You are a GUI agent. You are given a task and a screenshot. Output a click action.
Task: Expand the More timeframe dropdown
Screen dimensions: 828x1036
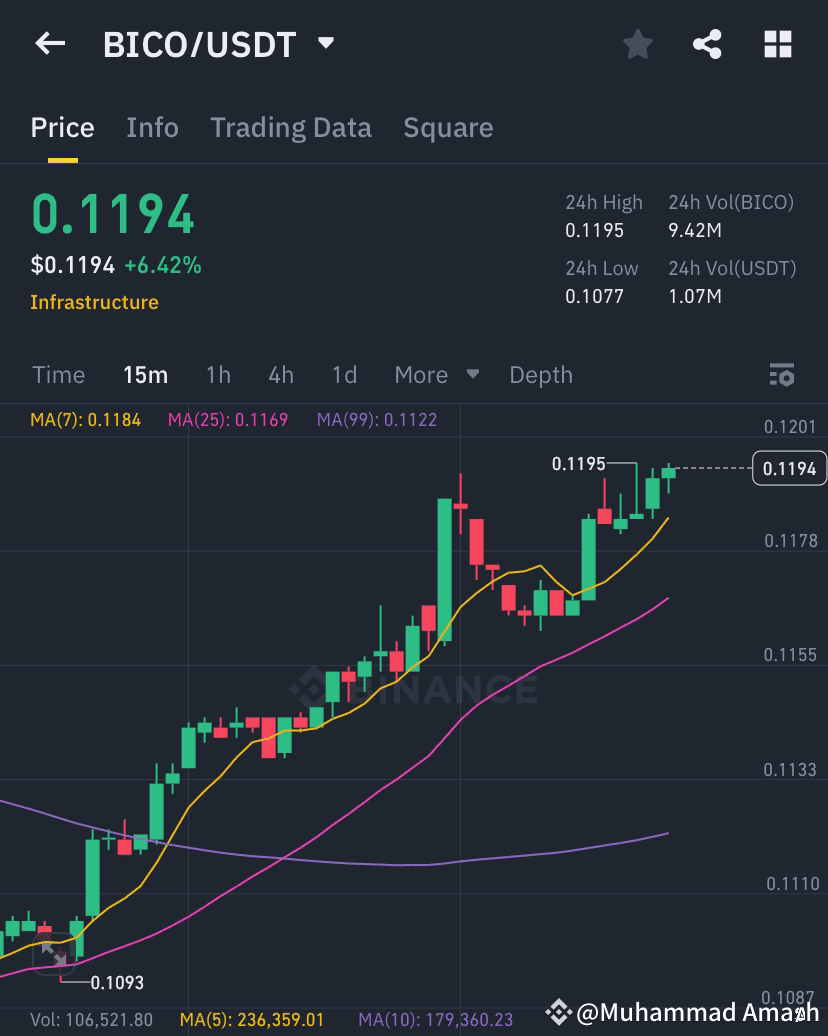click(434, 375)
